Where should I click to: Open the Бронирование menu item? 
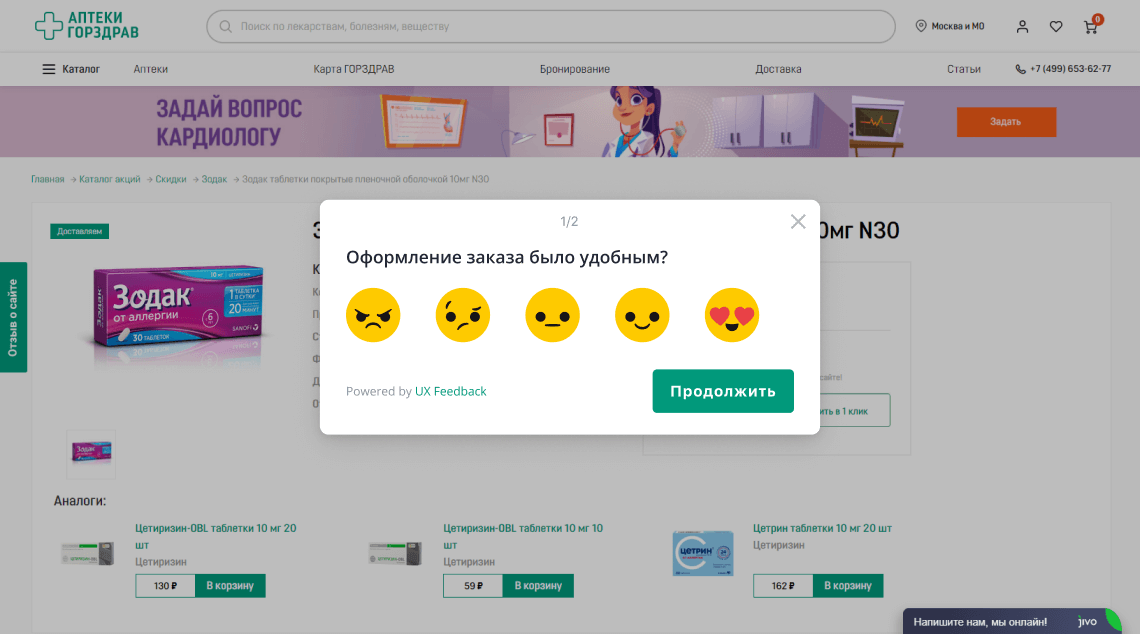[574, 69]
